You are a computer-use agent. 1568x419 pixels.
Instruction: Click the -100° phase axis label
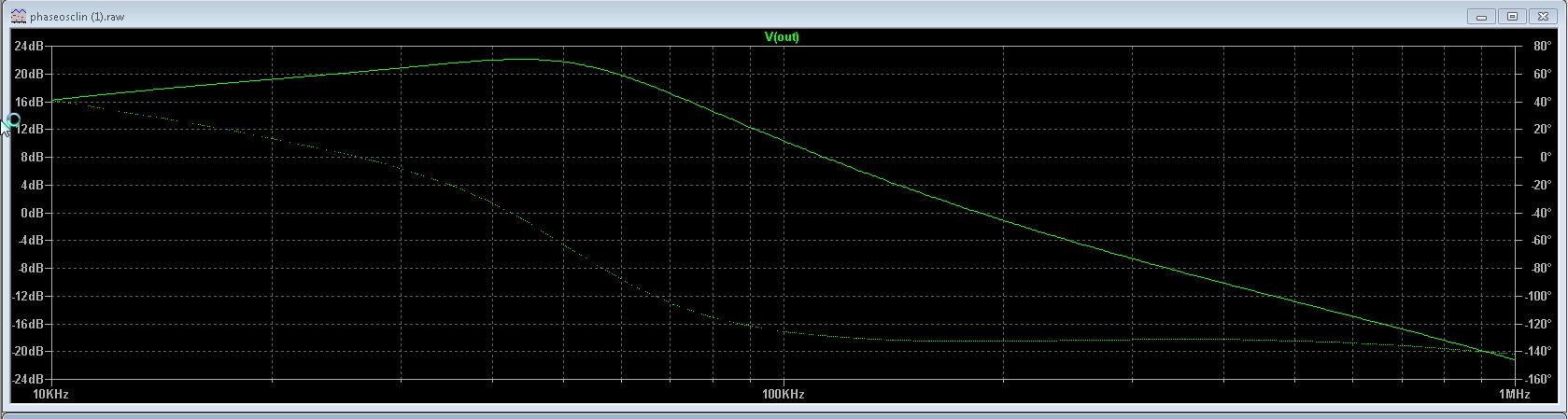1539,296
